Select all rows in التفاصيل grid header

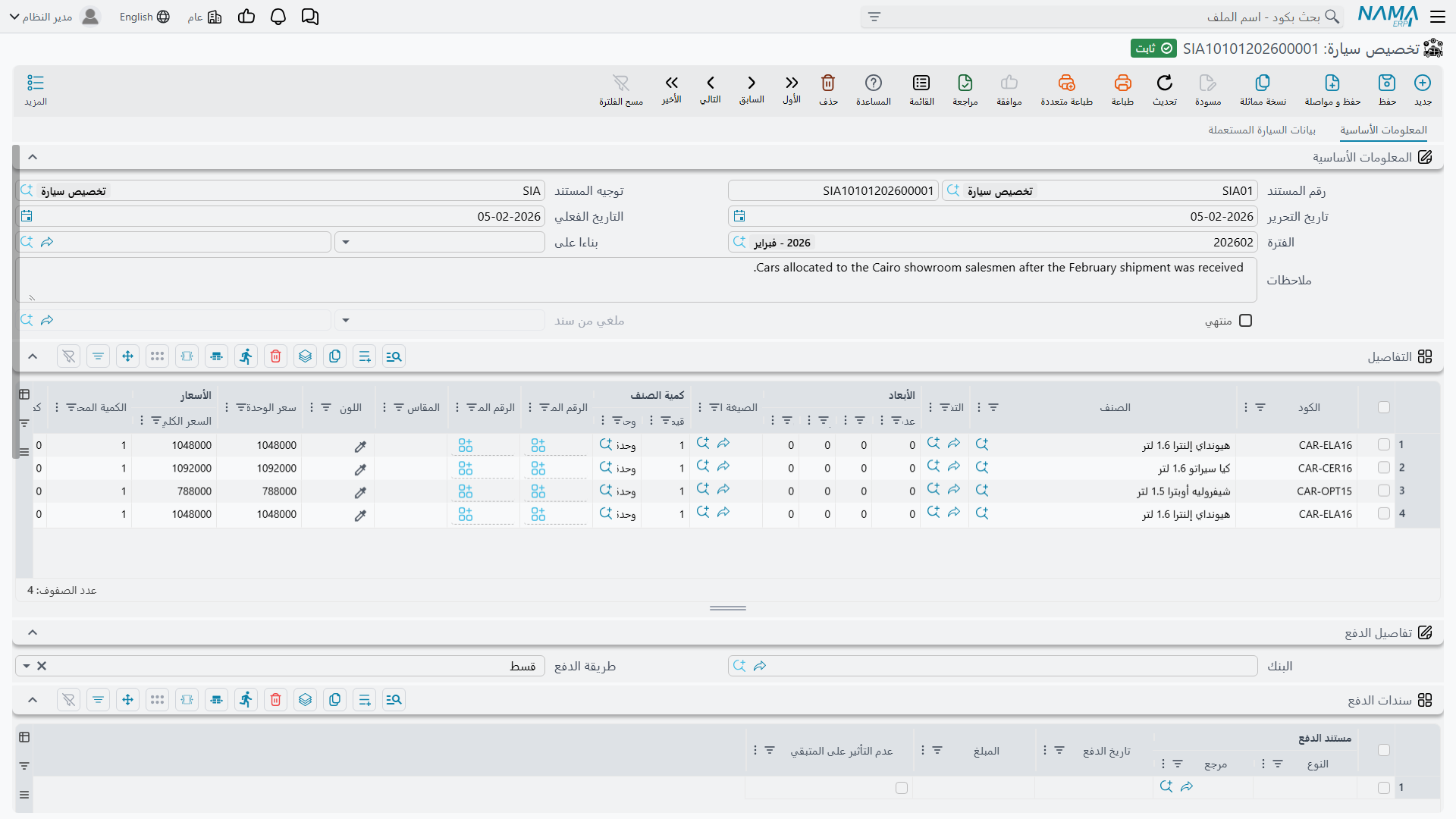[x=1384, y=407]
